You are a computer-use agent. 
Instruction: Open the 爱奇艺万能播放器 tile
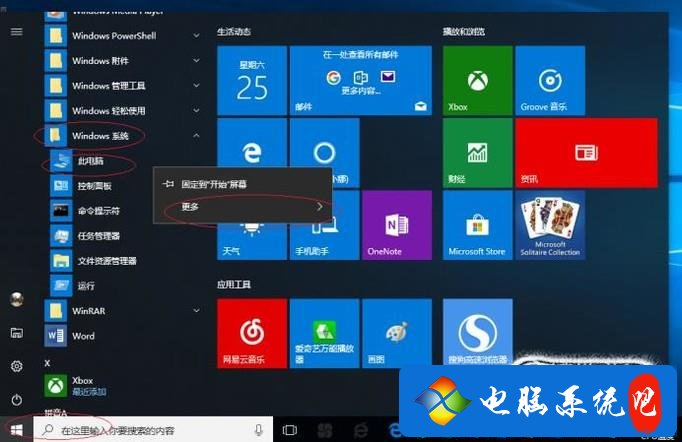(x=324, y=333)
